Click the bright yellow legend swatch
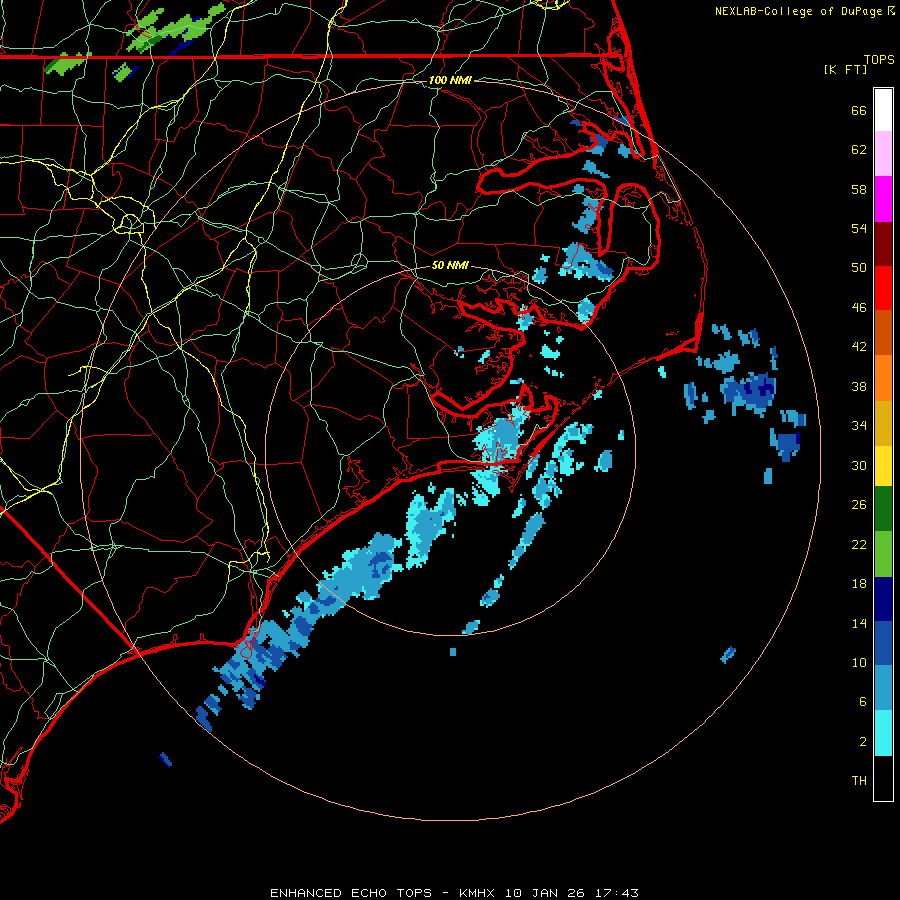 (x=883, y=466)
